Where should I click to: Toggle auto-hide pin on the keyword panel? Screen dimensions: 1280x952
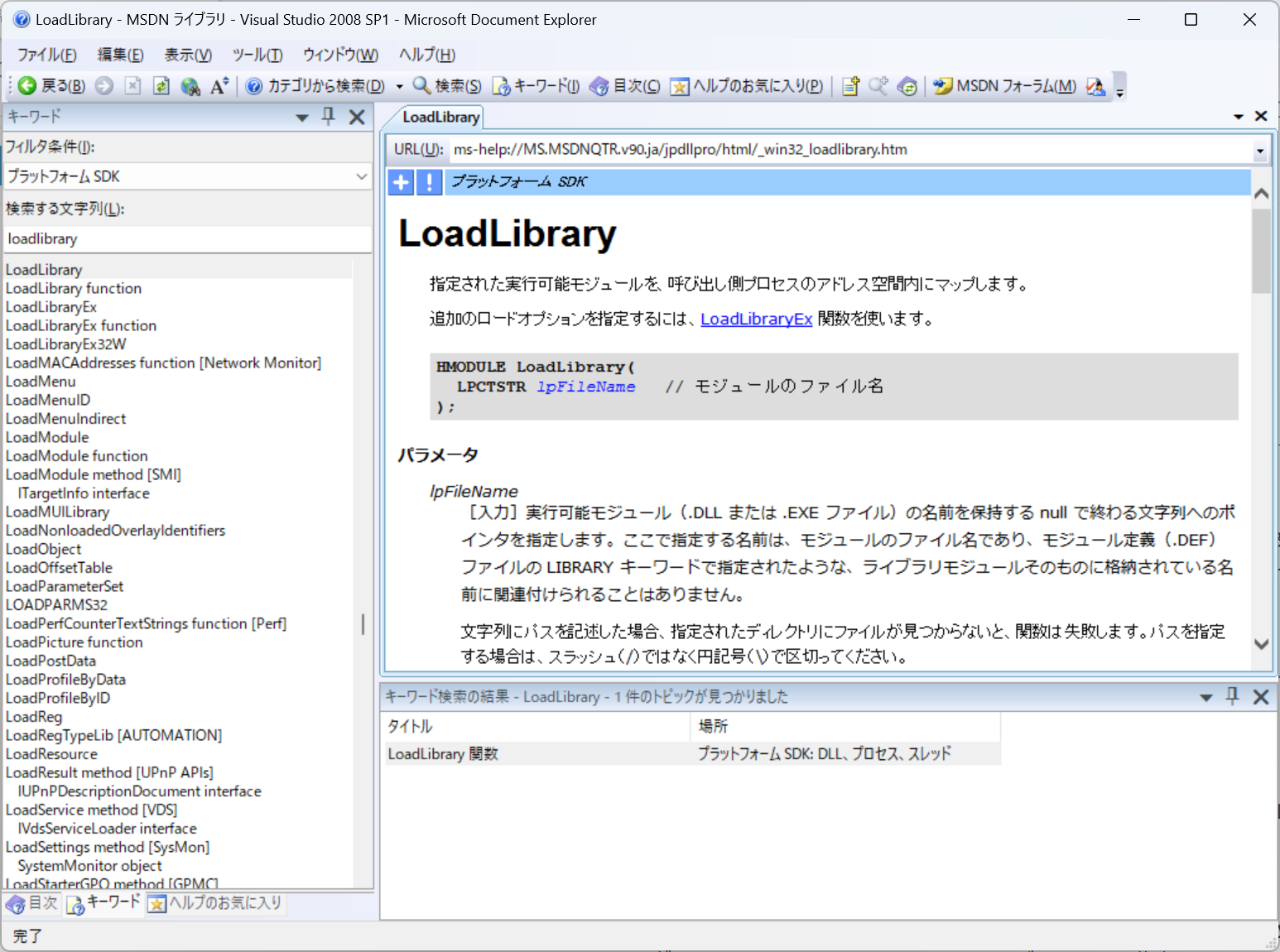click(329, 117)
